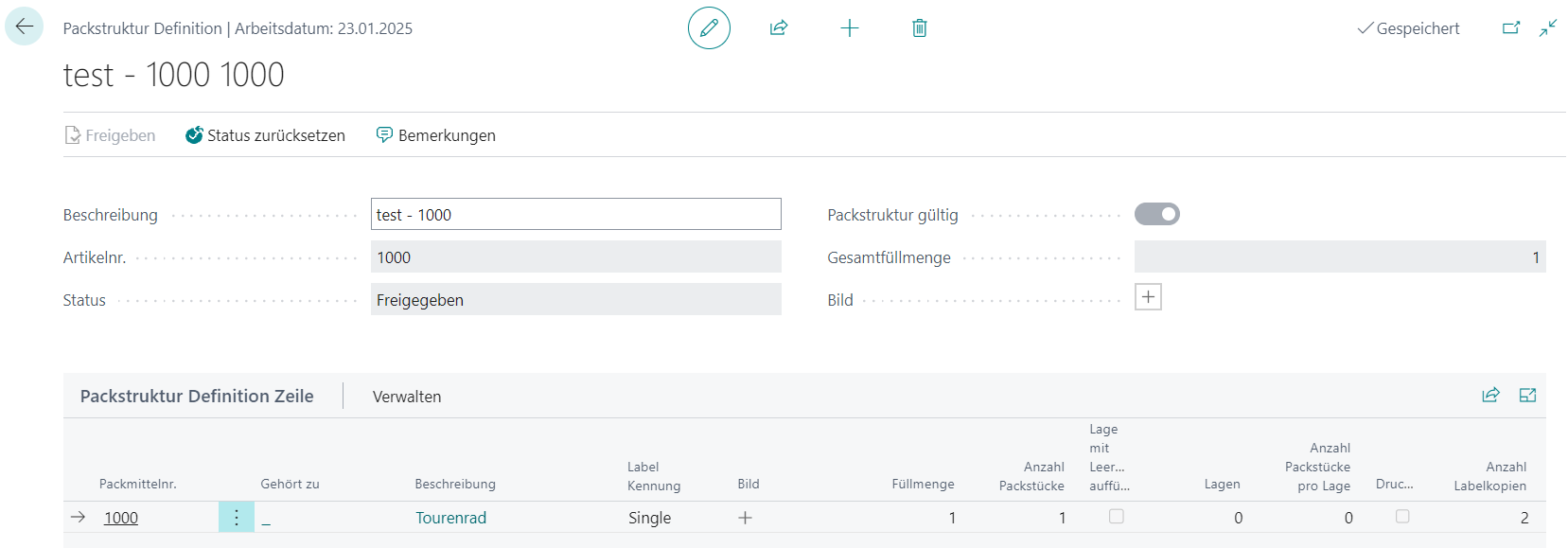
Task: Share the Packstruktur Definition Zeile list
Action: (1490, 396)
